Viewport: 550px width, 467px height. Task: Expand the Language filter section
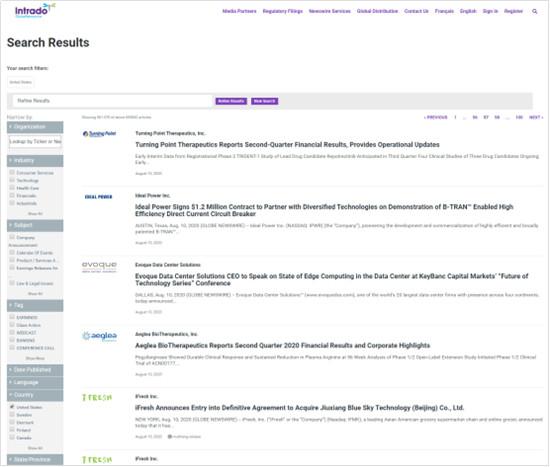[x=35, y=383]
